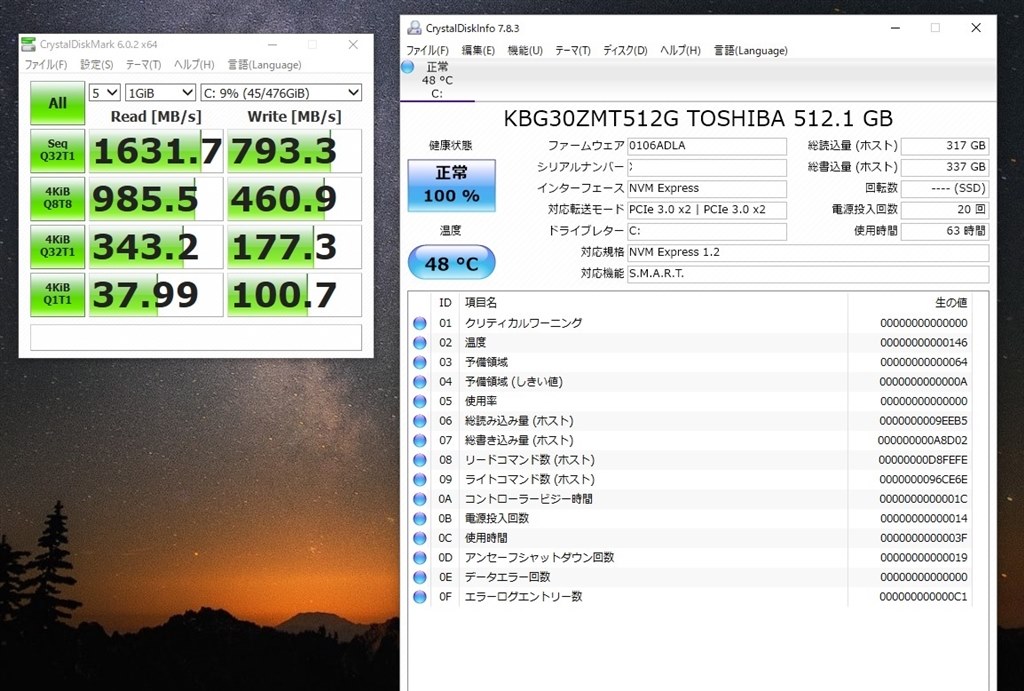The image size is (1024, 691).
Task: Click status orb for ID 0D アンセーフシャットダウン回数
Action: [x=419, y=557]
